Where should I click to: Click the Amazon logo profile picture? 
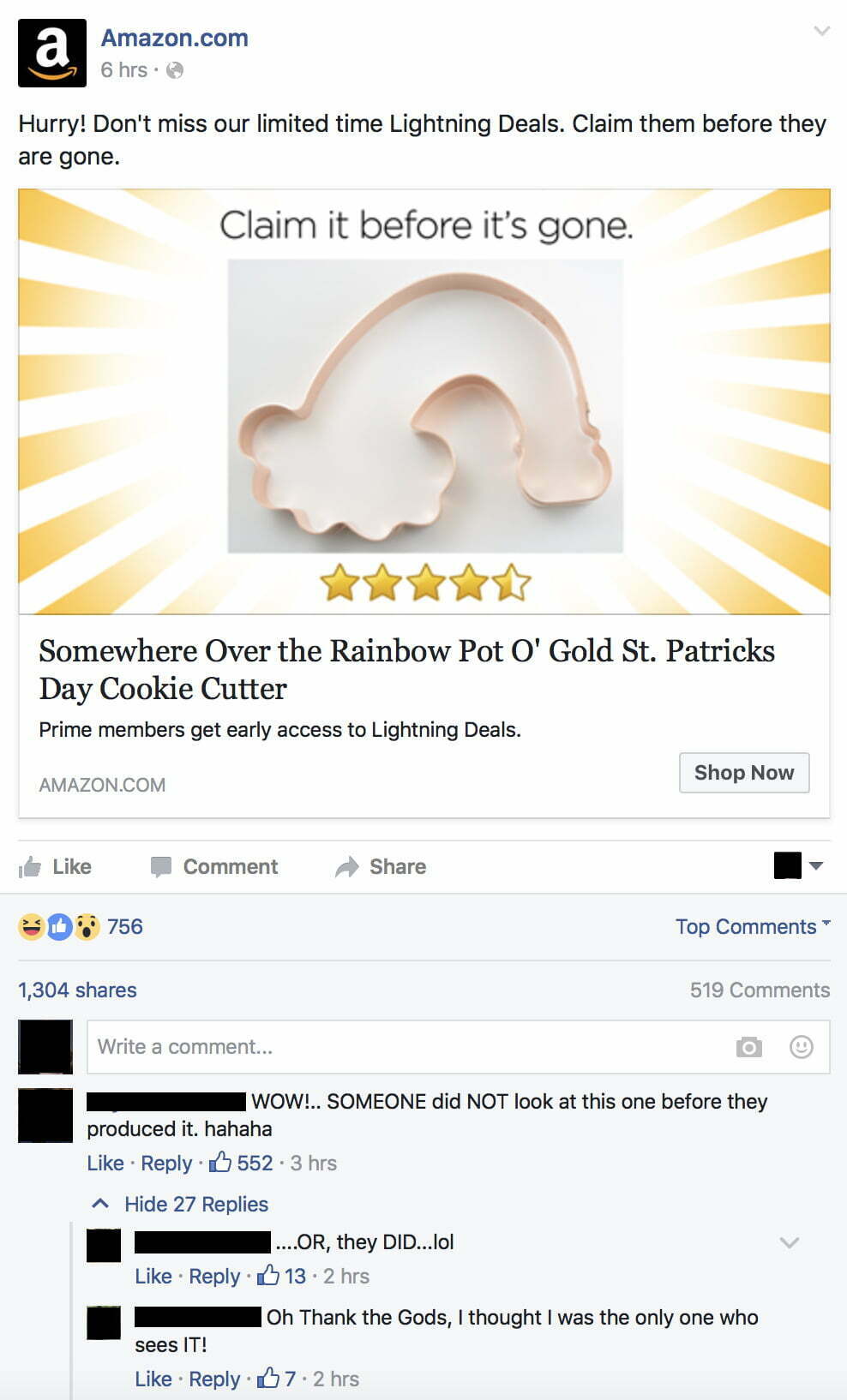(x=52, y=53)
